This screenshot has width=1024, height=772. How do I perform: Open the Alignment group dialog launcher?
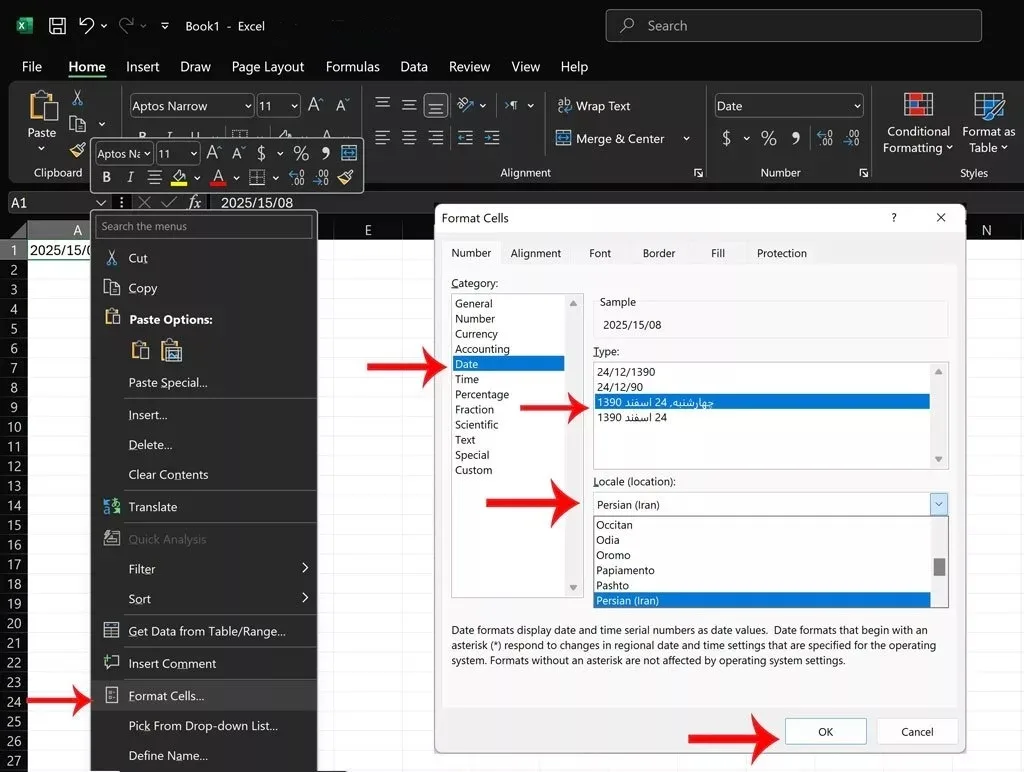pos(698,173)
